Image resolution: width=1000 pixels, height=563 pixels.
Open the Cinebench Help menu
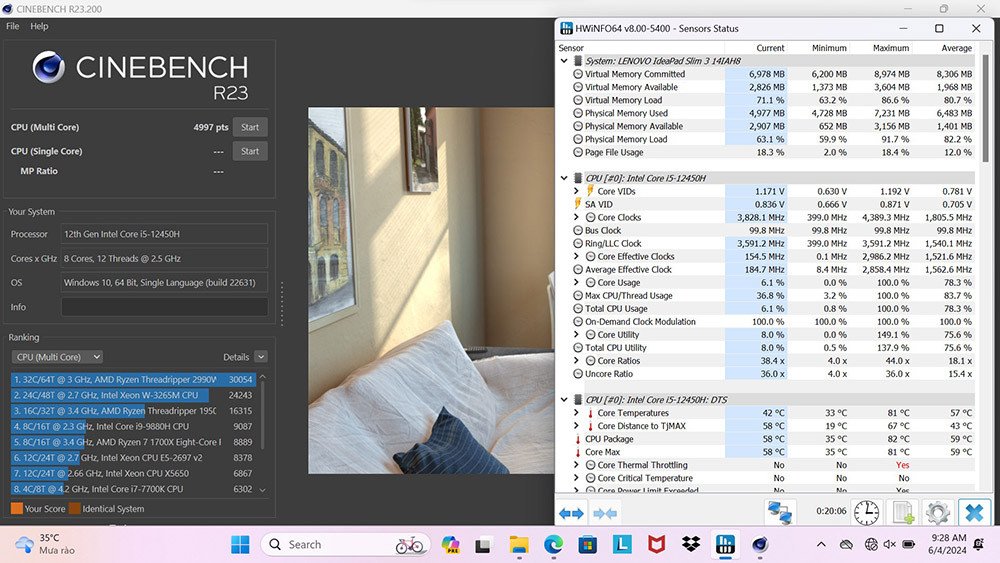pos(39,26)
